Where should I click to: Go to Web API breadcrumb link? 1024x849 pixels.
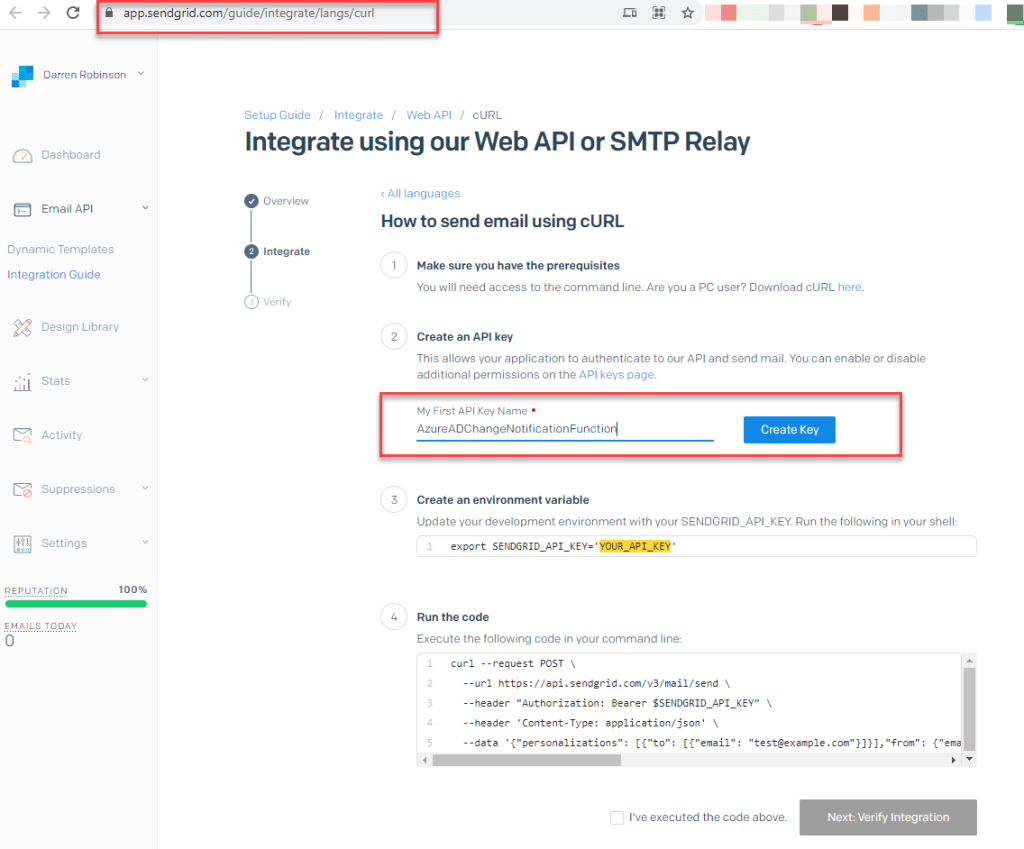click(x=429, y=115)
